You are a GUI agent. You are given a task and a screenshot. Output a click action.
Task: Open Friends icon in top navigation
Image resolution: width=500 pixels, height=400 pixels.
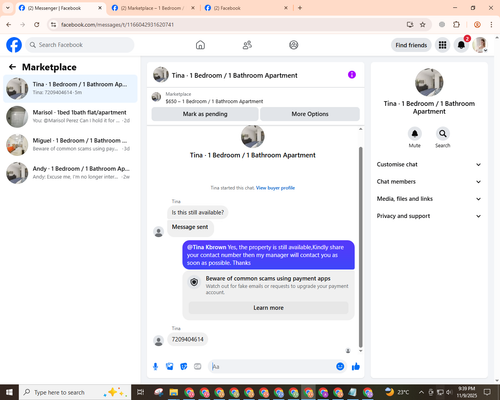tap(247, 45)
